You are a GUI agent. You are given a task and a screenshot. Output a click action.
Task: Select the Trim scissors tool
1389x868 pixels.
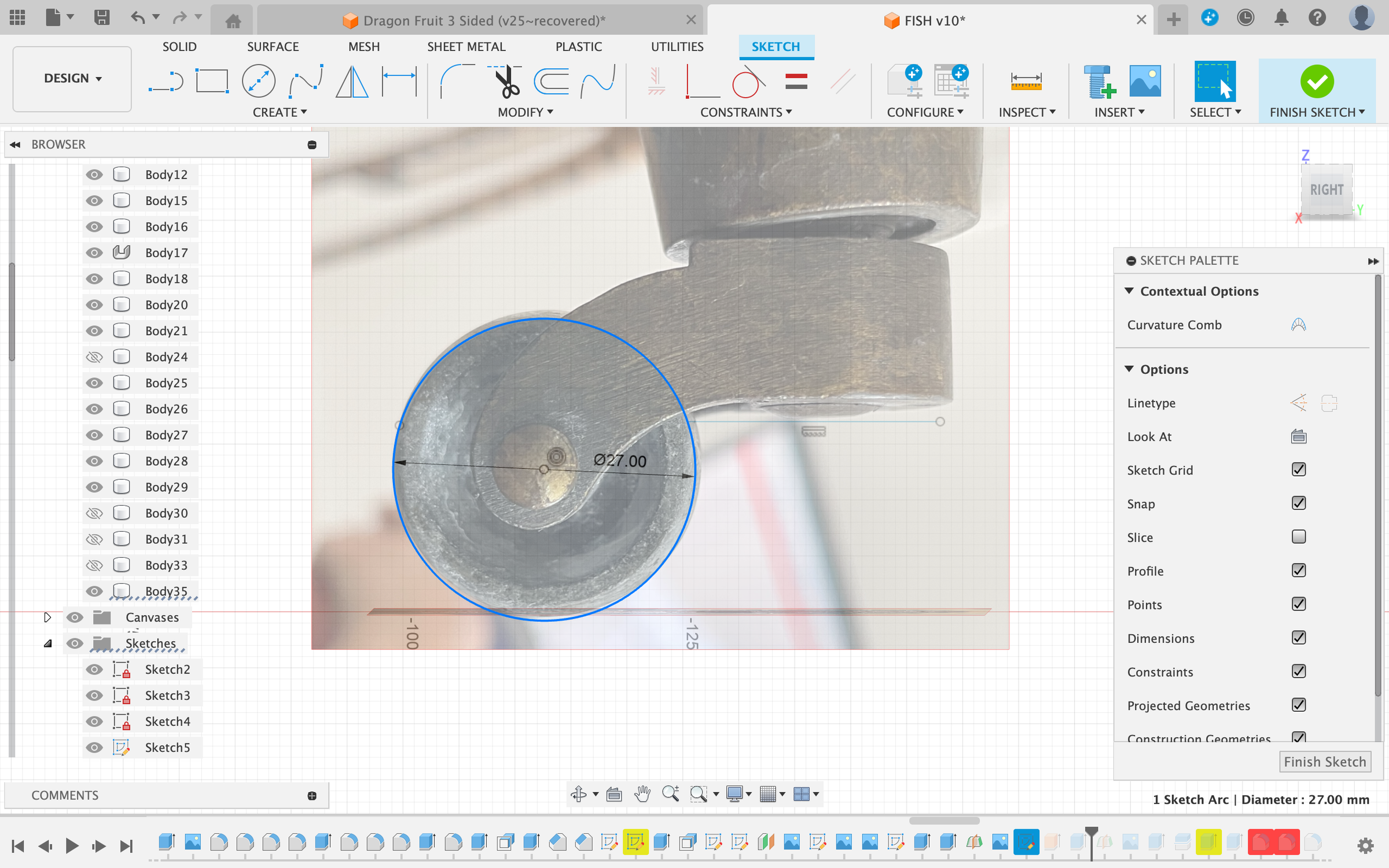[507, 82]
